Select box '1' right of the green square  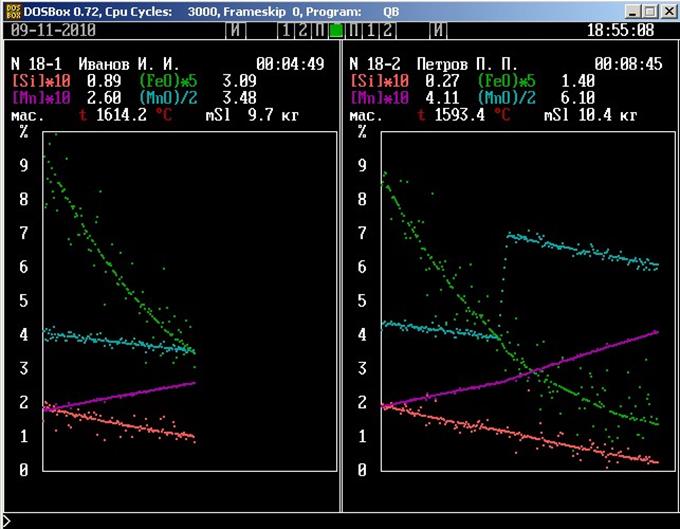[x=368, y=30]
